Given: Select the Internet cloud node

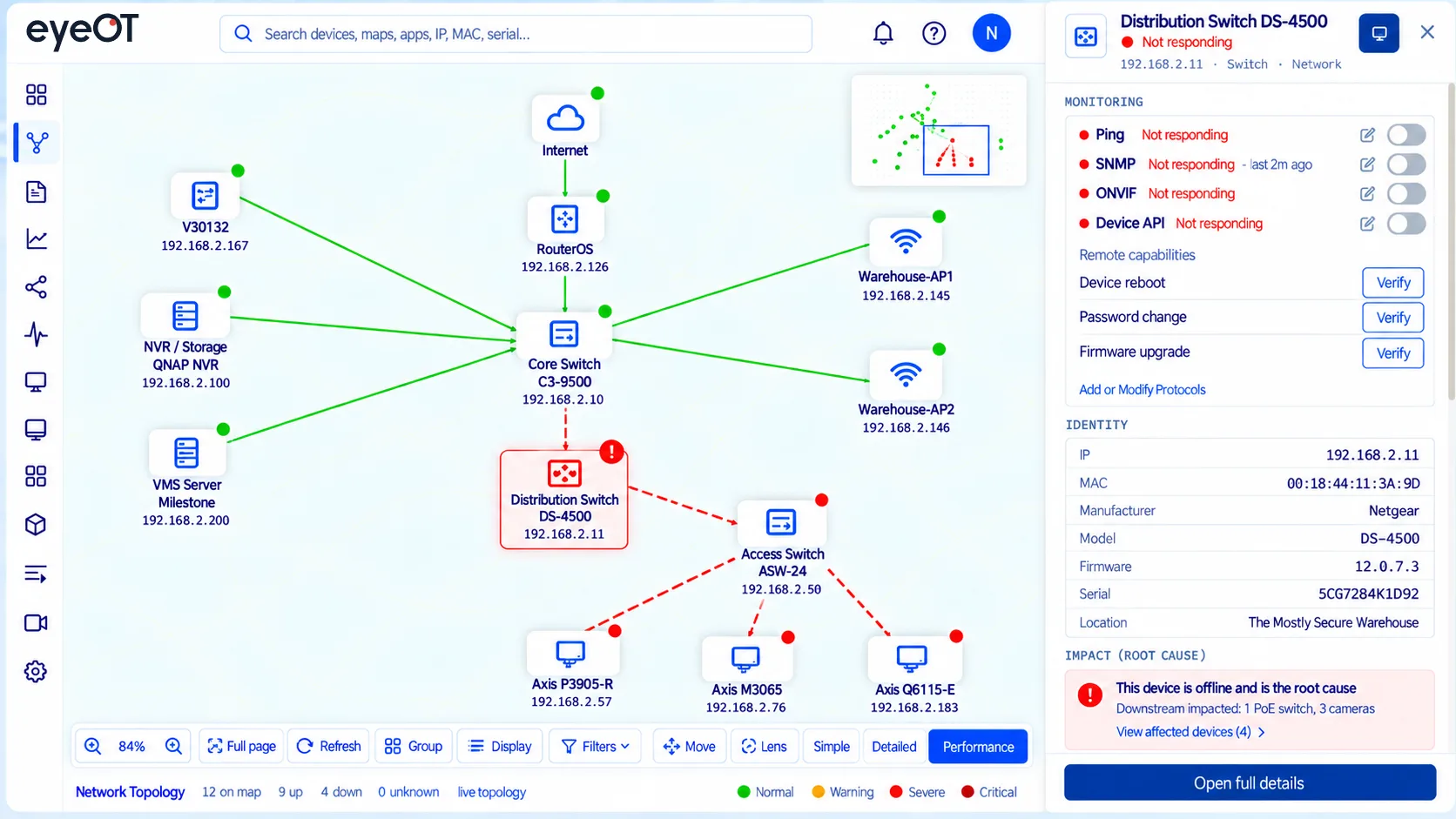Looking at the screenshot, I should (565, 118).
